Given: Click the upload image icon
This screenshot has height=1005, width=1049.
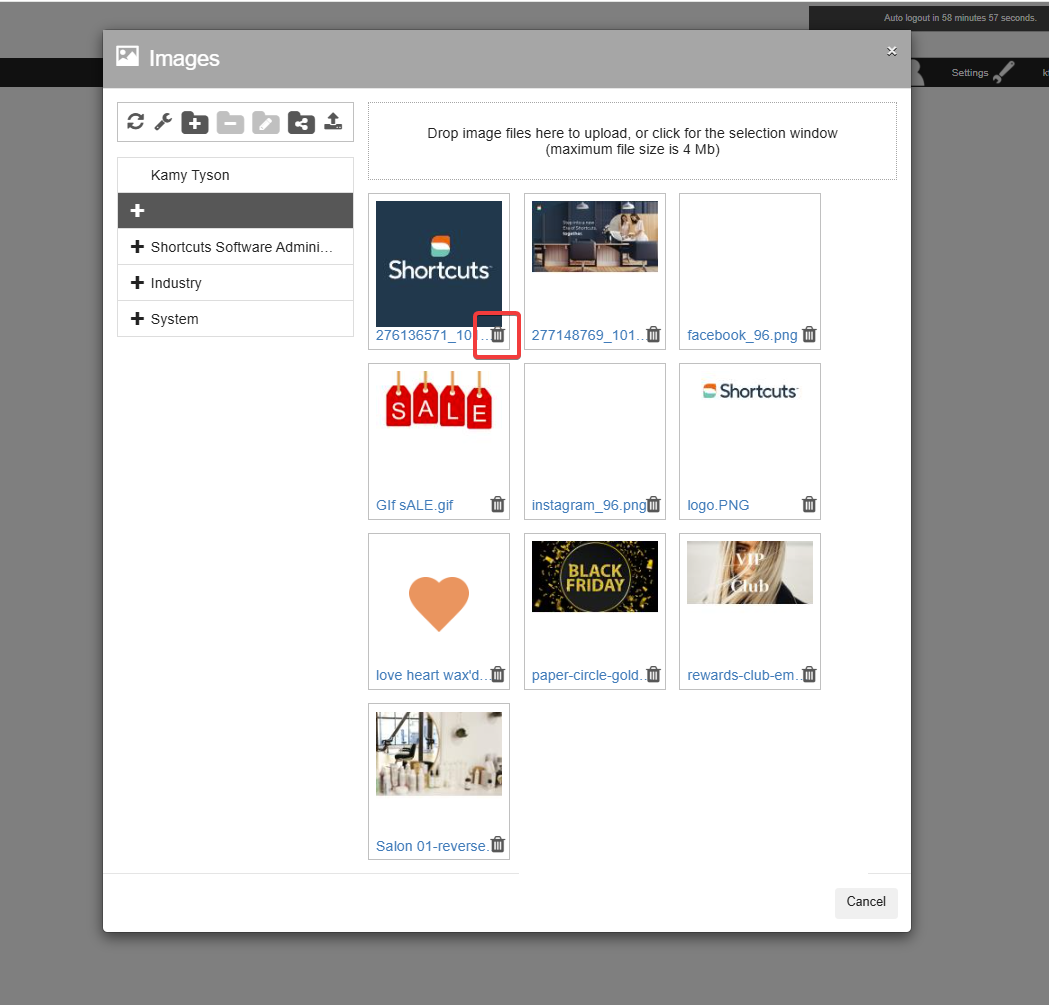Looking at the screenshot, I should (x=334, y=122).
